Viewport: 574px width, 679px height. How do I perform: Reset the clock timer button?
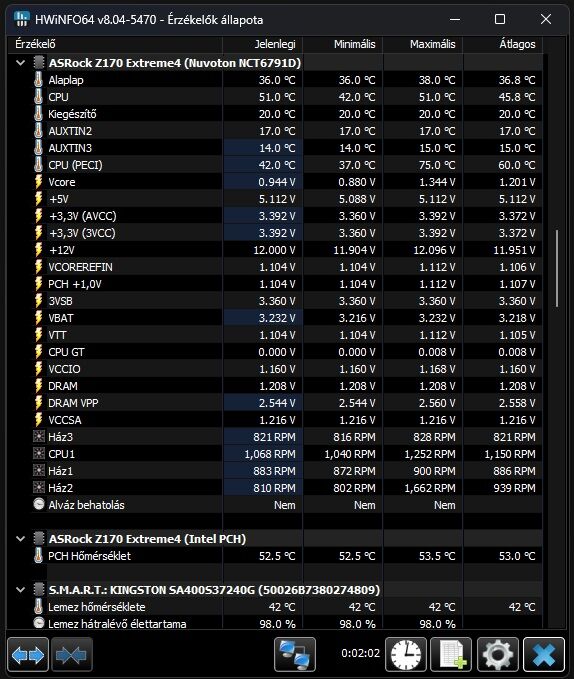pos(406,655)
